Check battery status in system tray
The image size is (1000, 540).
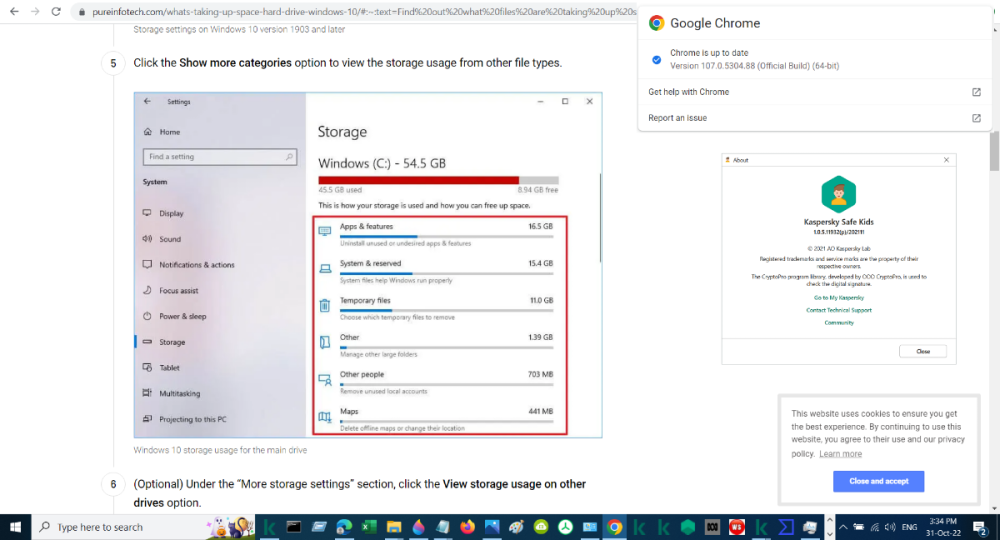[x=859, y=527]
